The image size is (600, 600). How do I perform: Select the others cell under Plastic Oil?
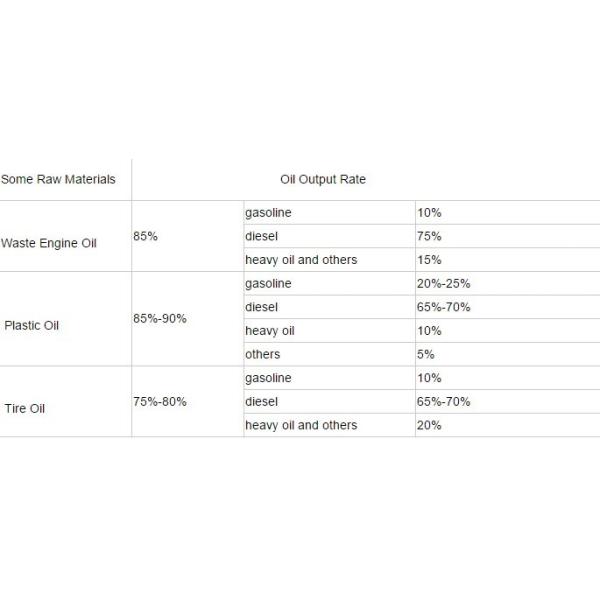[x=263, y=354]
